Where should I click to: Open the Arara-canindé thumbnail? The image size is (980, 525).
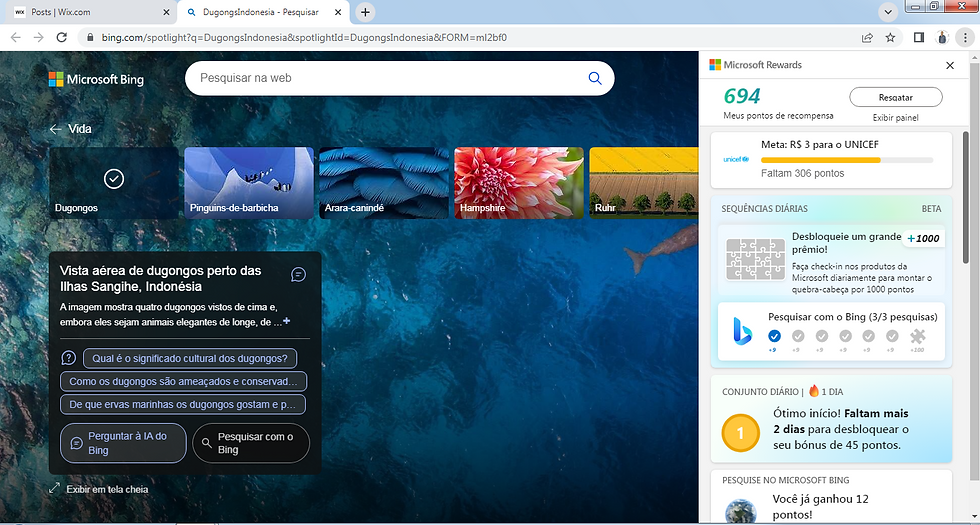coord(384,183)
